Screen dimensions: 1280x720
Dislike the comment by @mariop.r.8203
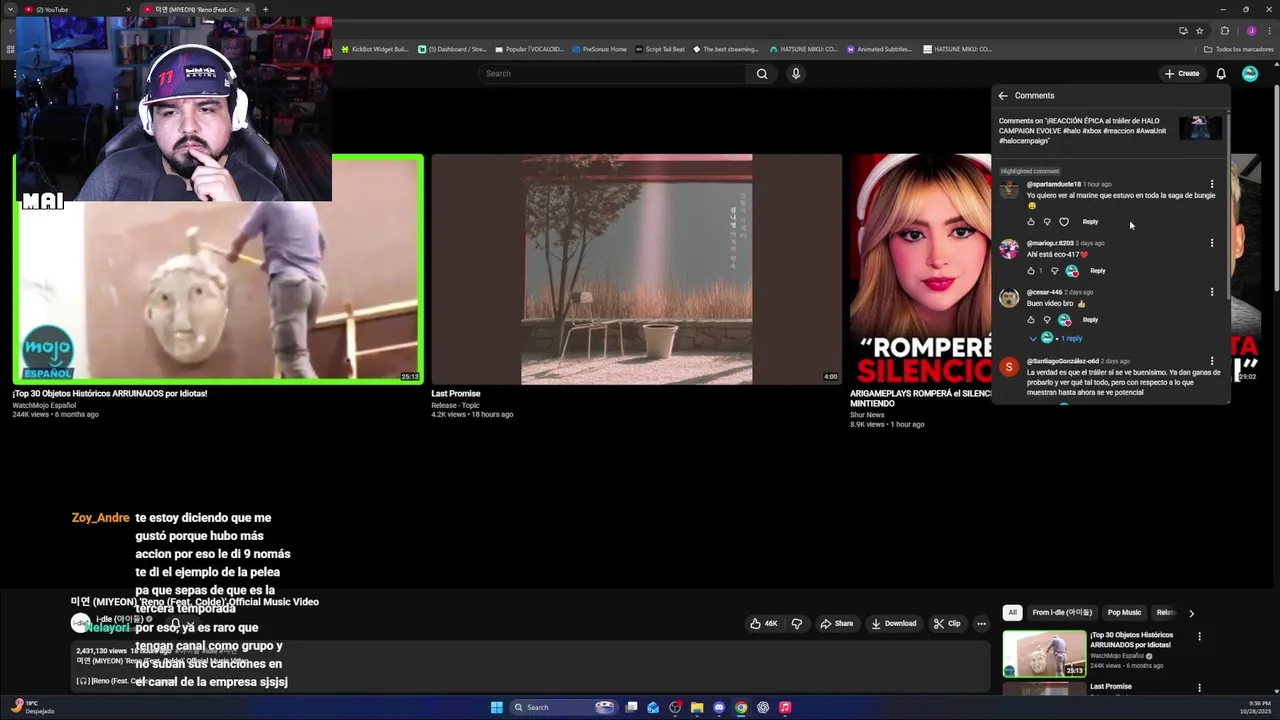1054,271
